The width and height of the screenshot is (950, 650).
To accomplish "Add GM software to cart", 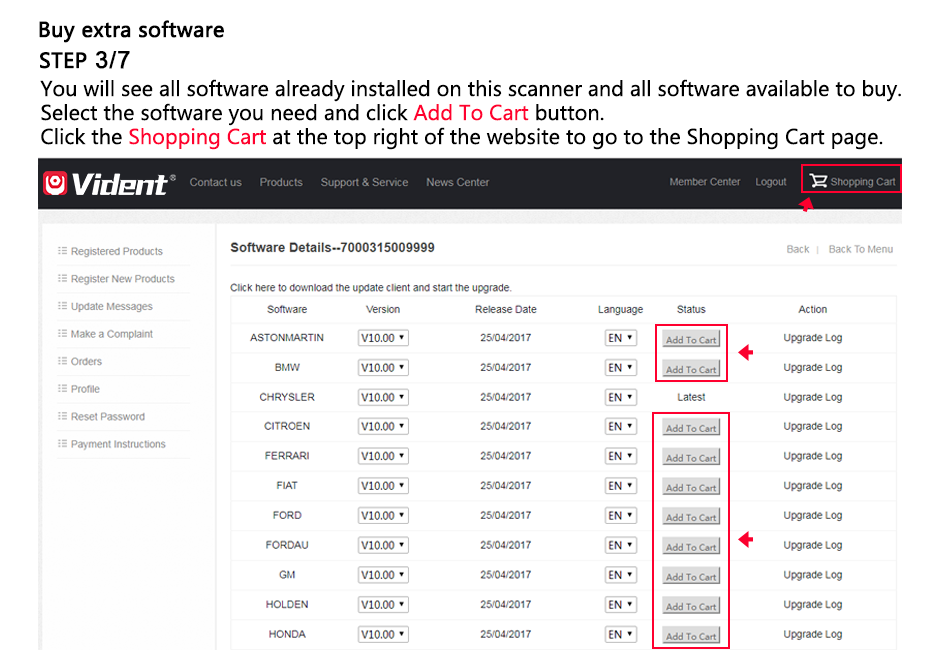I will click(691, 576).
